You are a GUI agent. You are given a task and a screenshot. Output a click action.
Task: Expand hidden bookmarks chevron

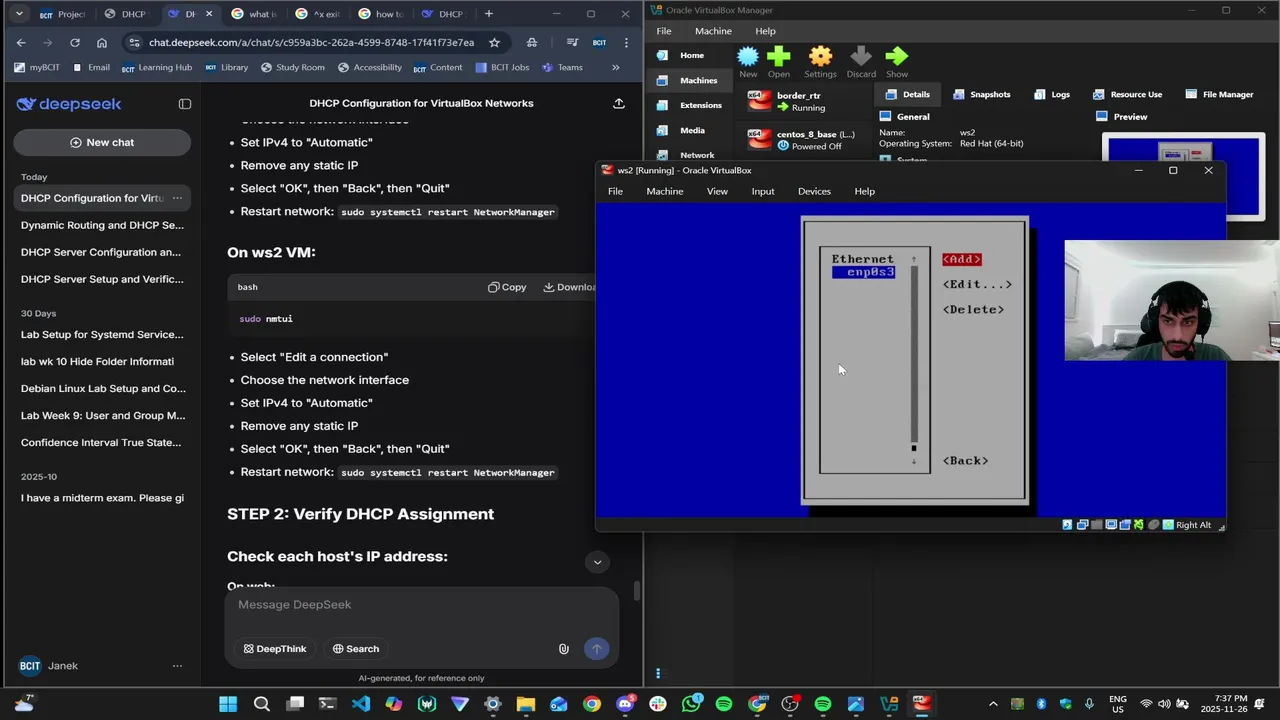coord(615,68)
